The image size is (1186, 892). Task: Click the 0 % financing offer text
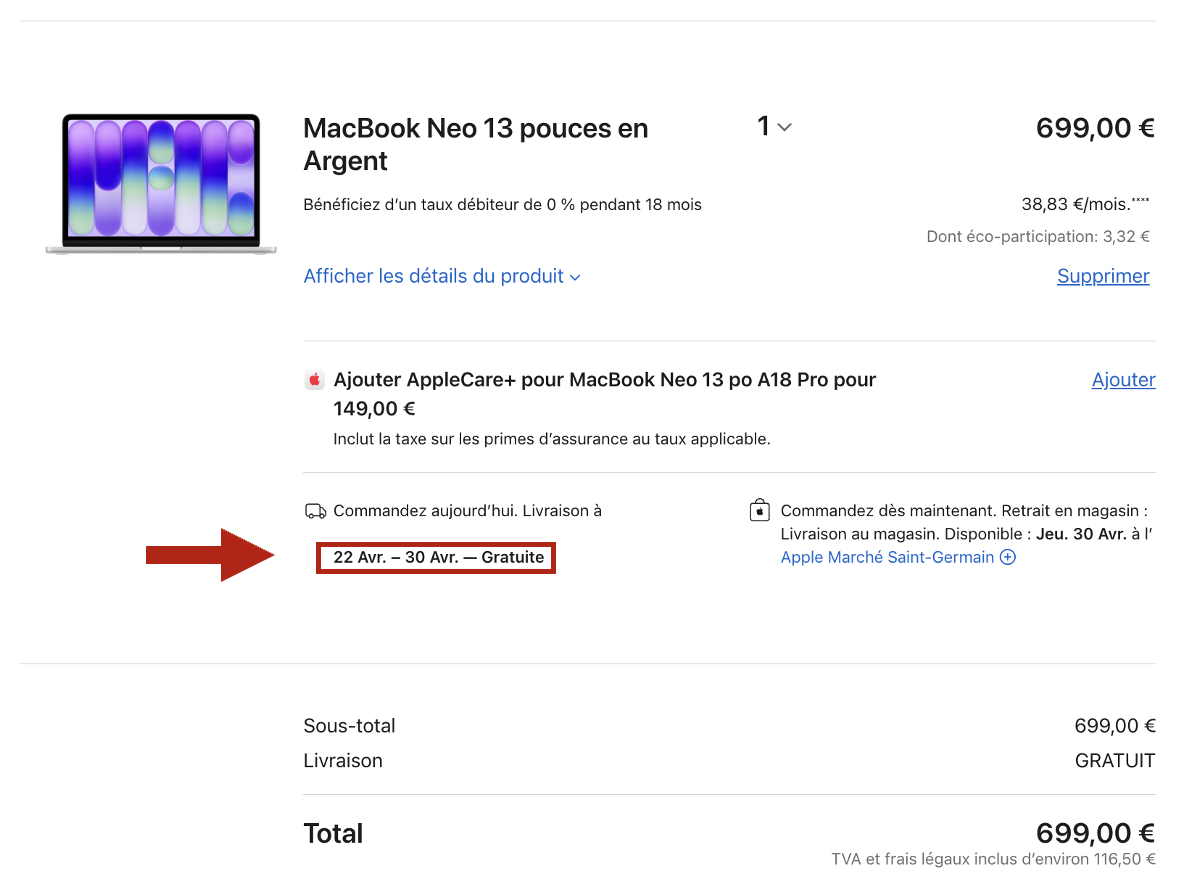tap(502, 205)
